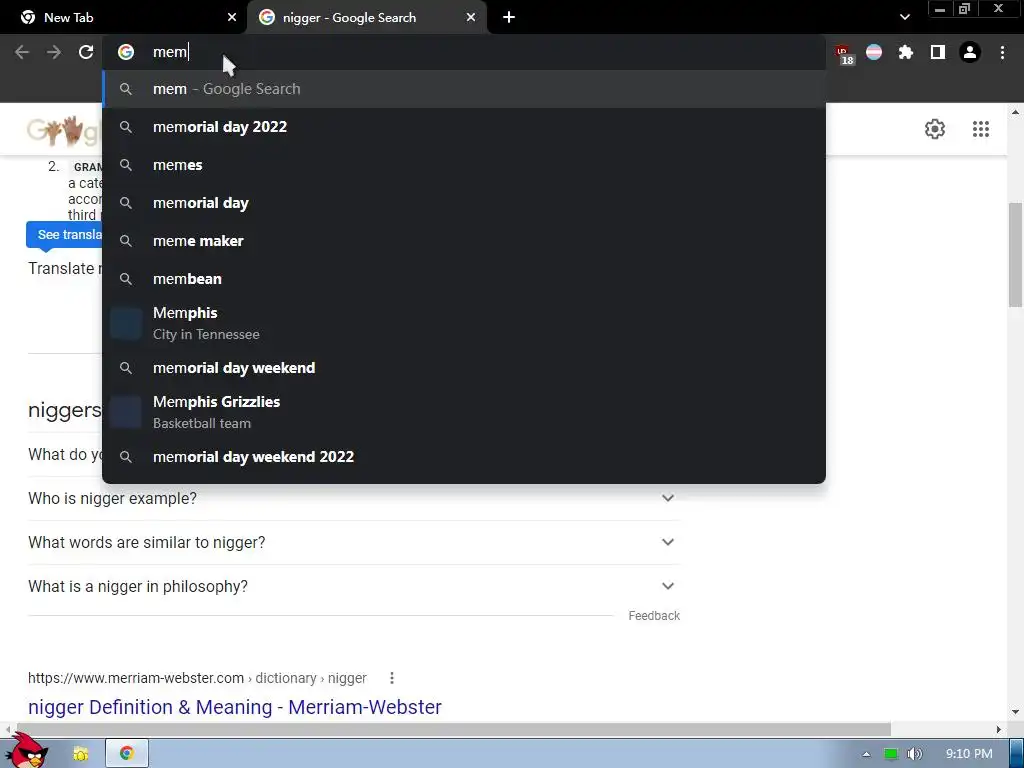Select 'Memphis City in Tennessee' suggestion
The height and width of the screenshot is (768, 1024).
click(x=464, y=323)
